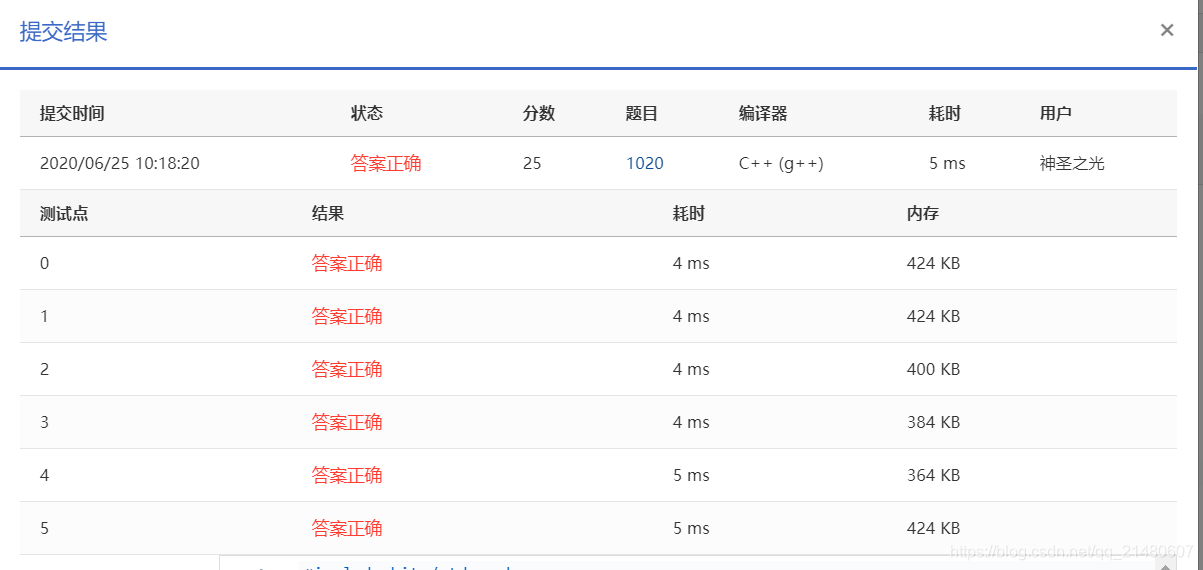This screenshot has width=1203, height=570.
Task: Click test point 2 number
Action: (x=44, y=369)
